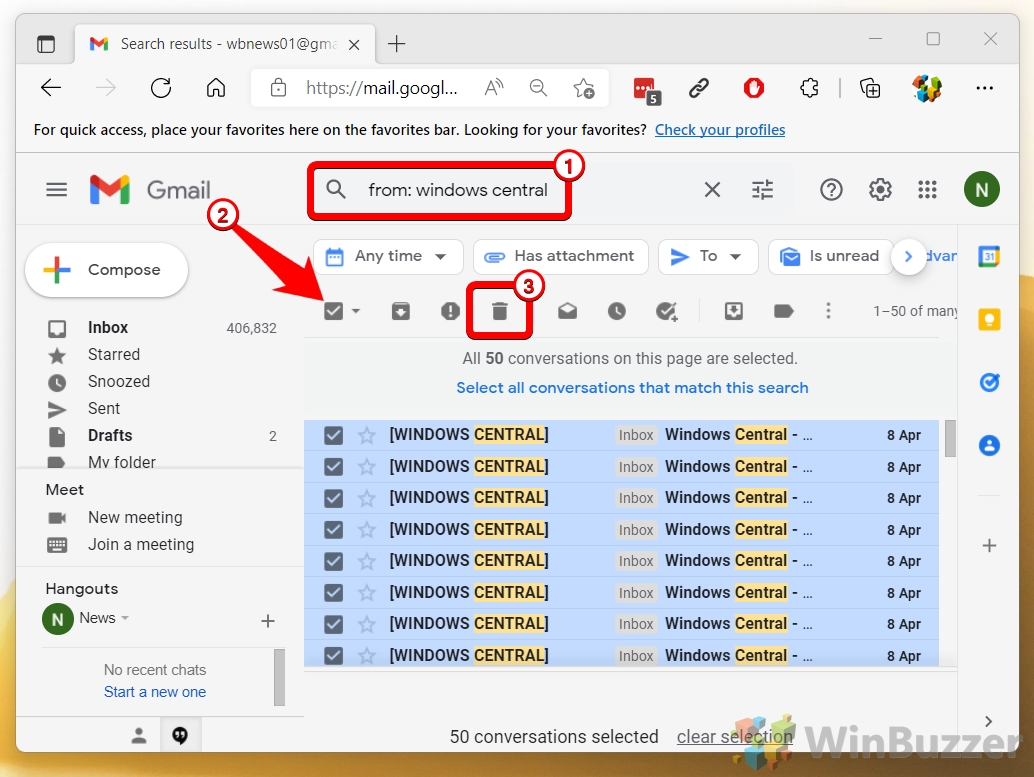1034x777 pixels.
Task: Open the Move to icon
Action: (x=733, y=311)
